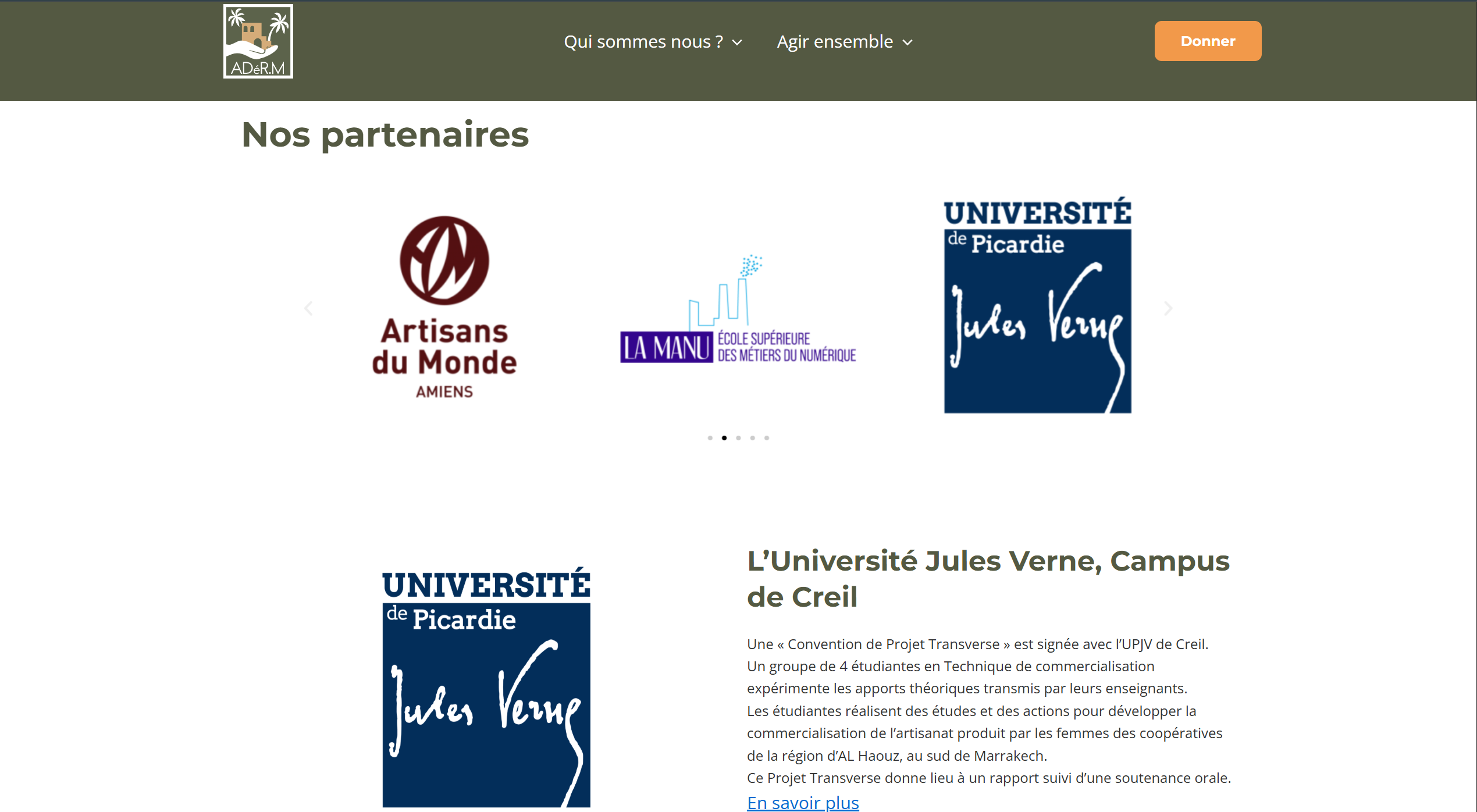
Task: Select the second (active) carousel dot
Action: [x=724, y=438]
